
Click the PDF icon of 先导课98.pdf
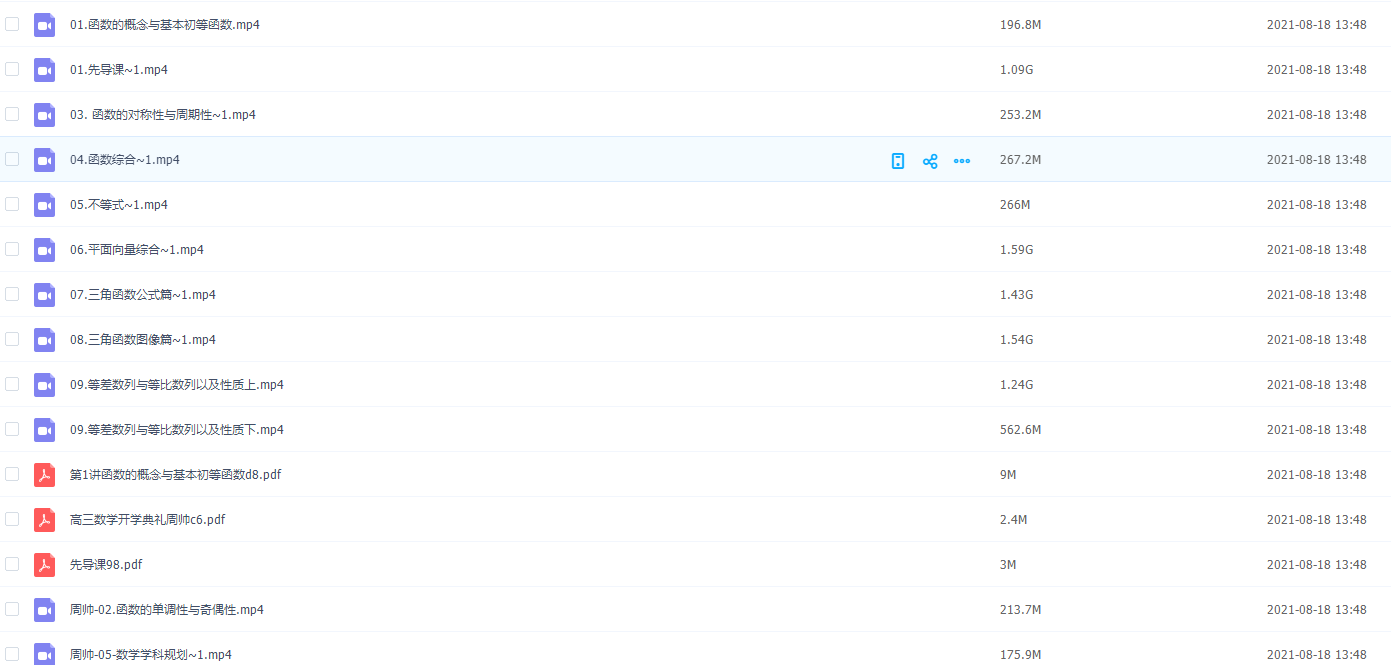(x=44, y=565)
